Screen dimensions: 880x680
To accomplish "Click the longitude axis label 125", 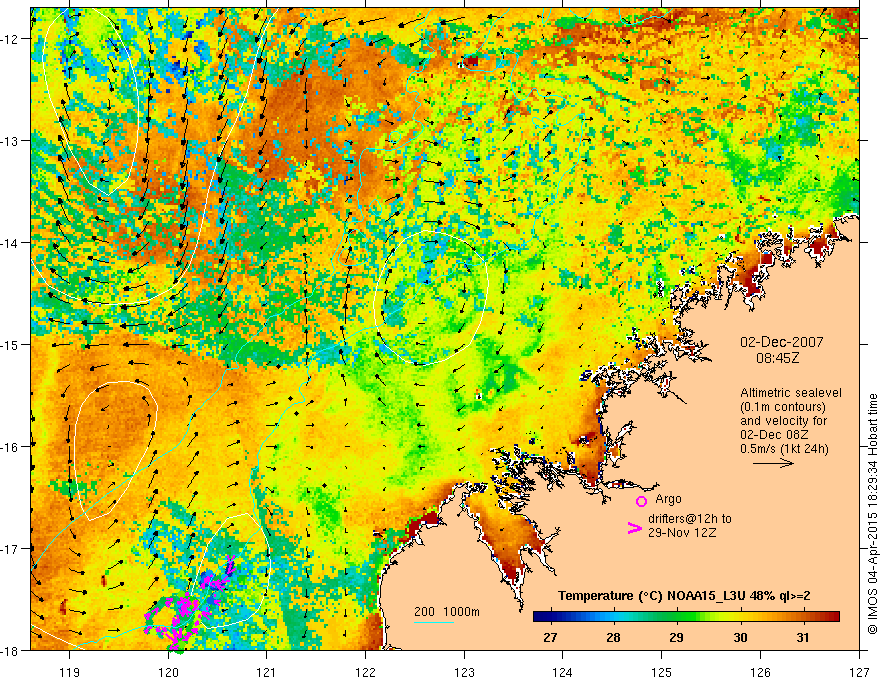I will pos(661,672).
